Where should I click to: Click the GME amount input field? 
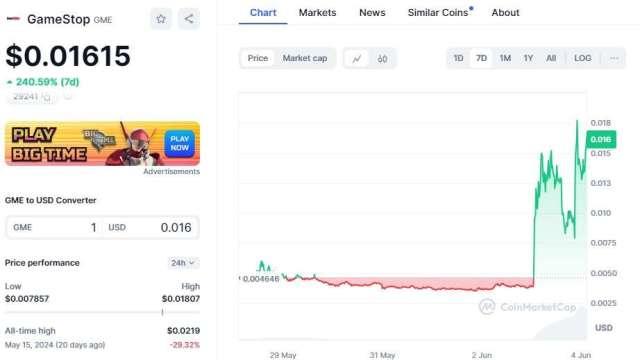coord(54,227)
